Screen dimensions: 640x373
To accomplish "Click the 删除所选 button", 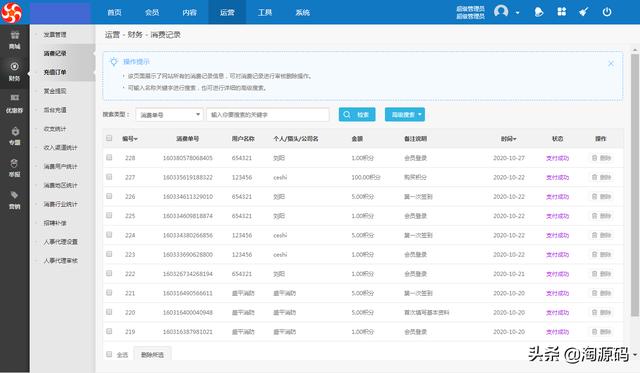I will click(x=152, y=355).
